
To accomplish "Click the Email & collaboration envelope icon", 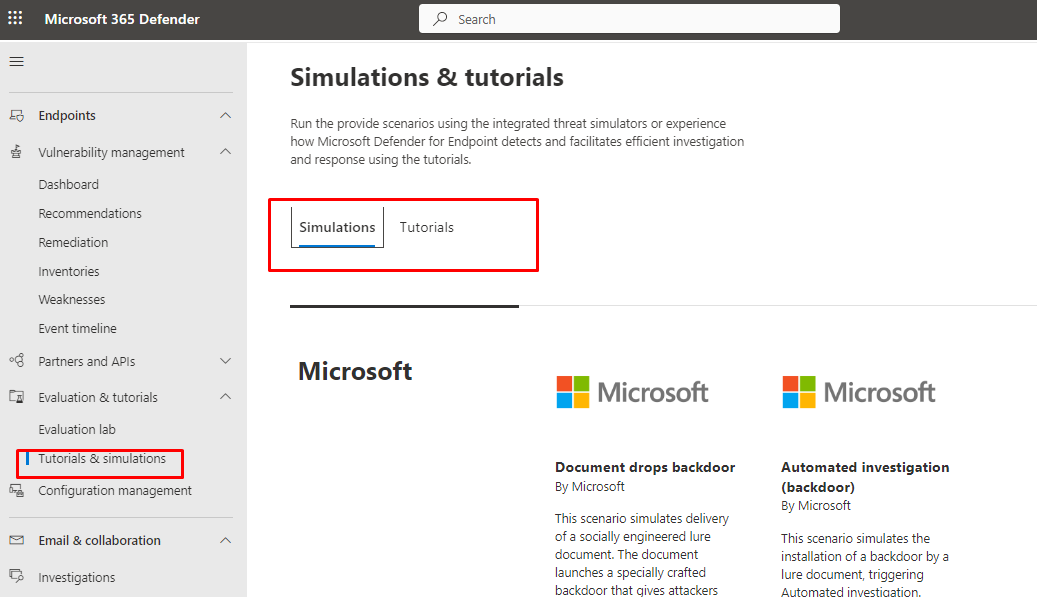I will coord(16,540).
